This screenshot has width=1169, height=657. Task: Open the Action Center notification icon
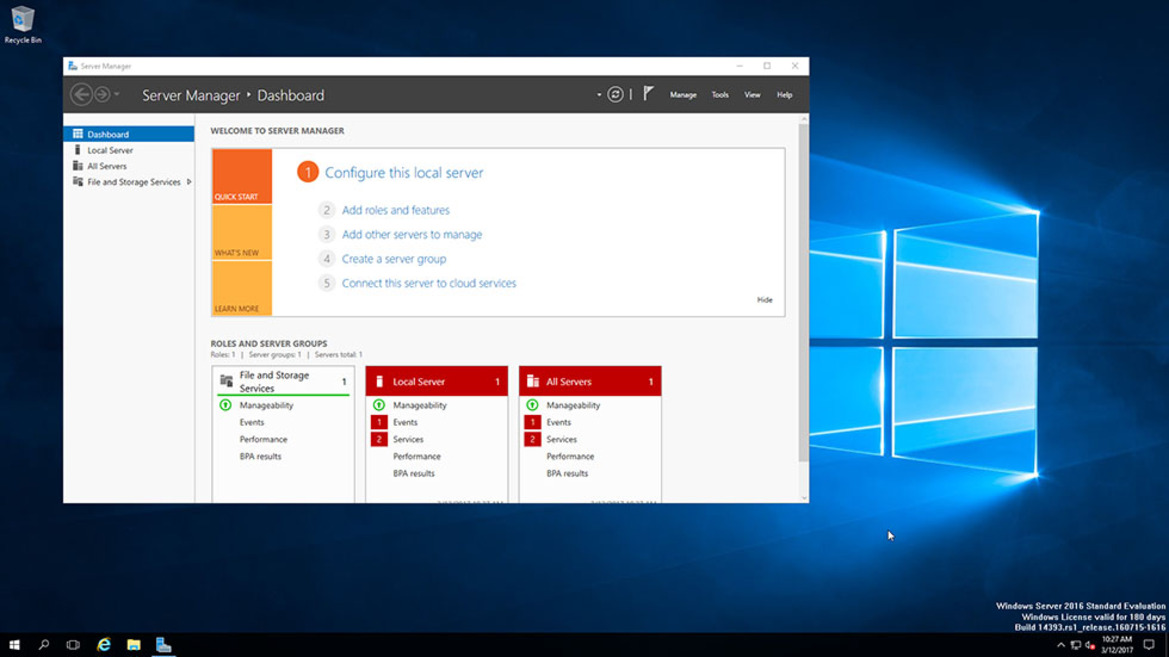coord(1149,645)
